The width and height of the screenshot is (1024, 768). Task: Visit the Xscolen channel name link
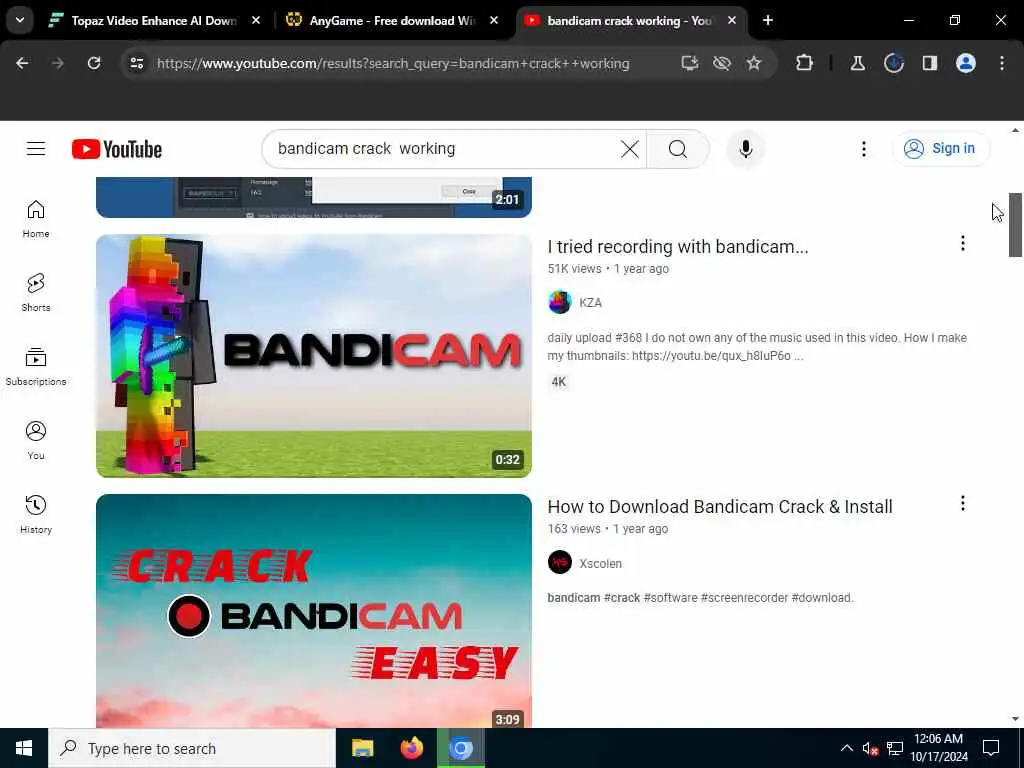click(600, 563)
